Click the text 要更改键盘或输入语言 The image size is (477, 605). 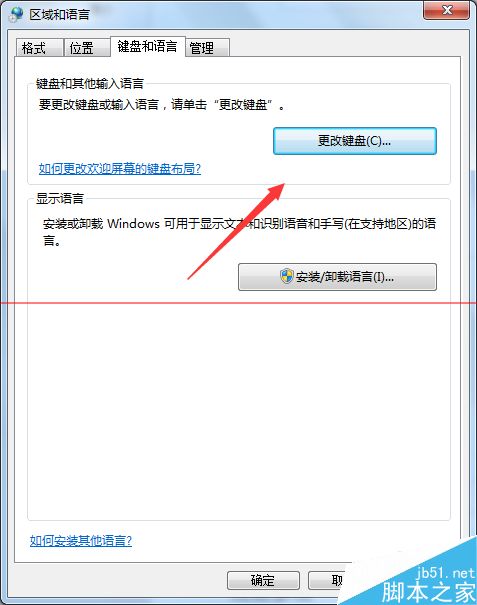99,105
